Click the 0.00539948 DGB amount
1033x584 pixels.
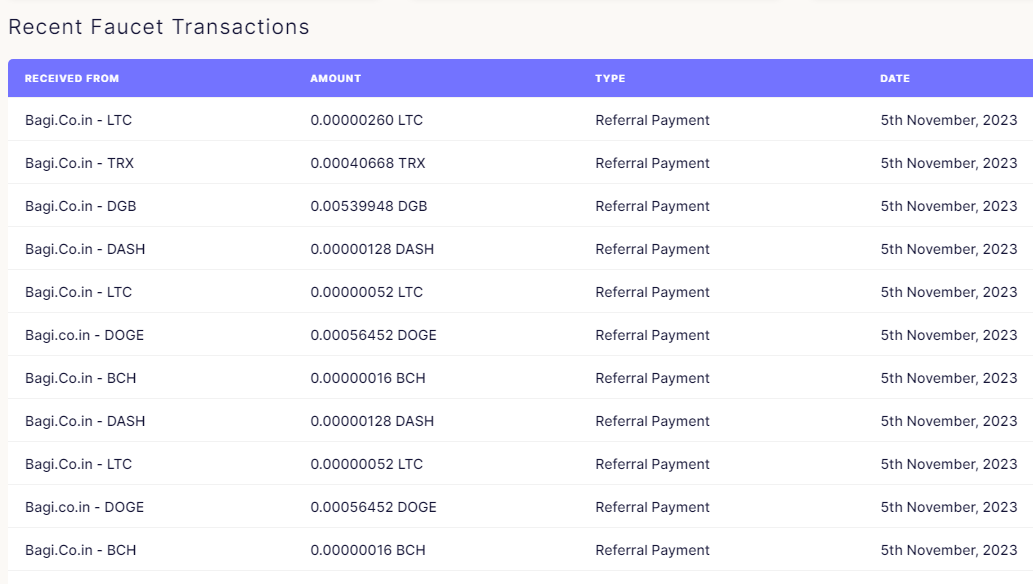[x=369, y=206]
